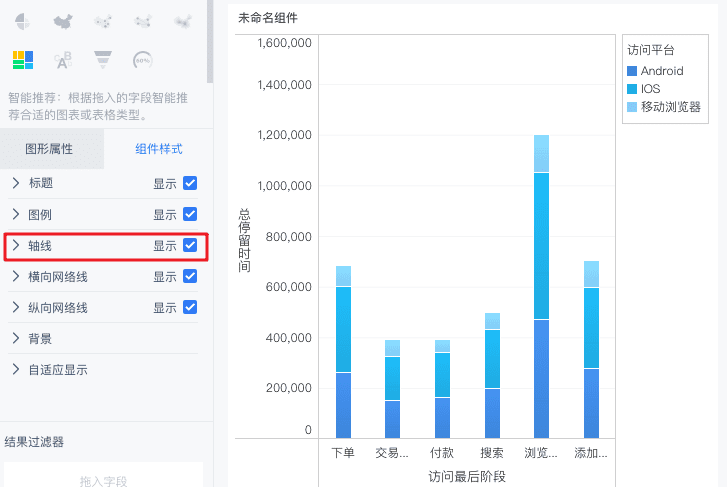The image size is (727, 487).
Task: Toggle 横向网络线 显示 checkbox
Action: (190, 276)
